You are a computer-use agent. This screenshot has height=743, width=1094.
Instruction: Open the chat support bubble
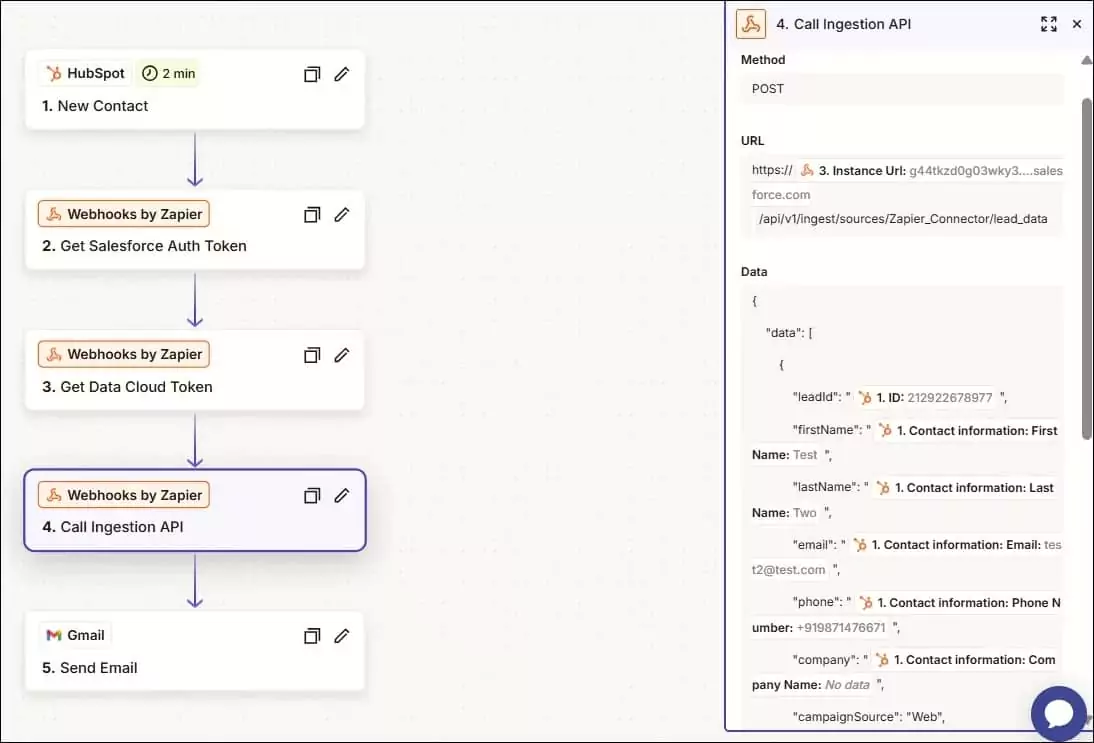(x=1058, y=713)
